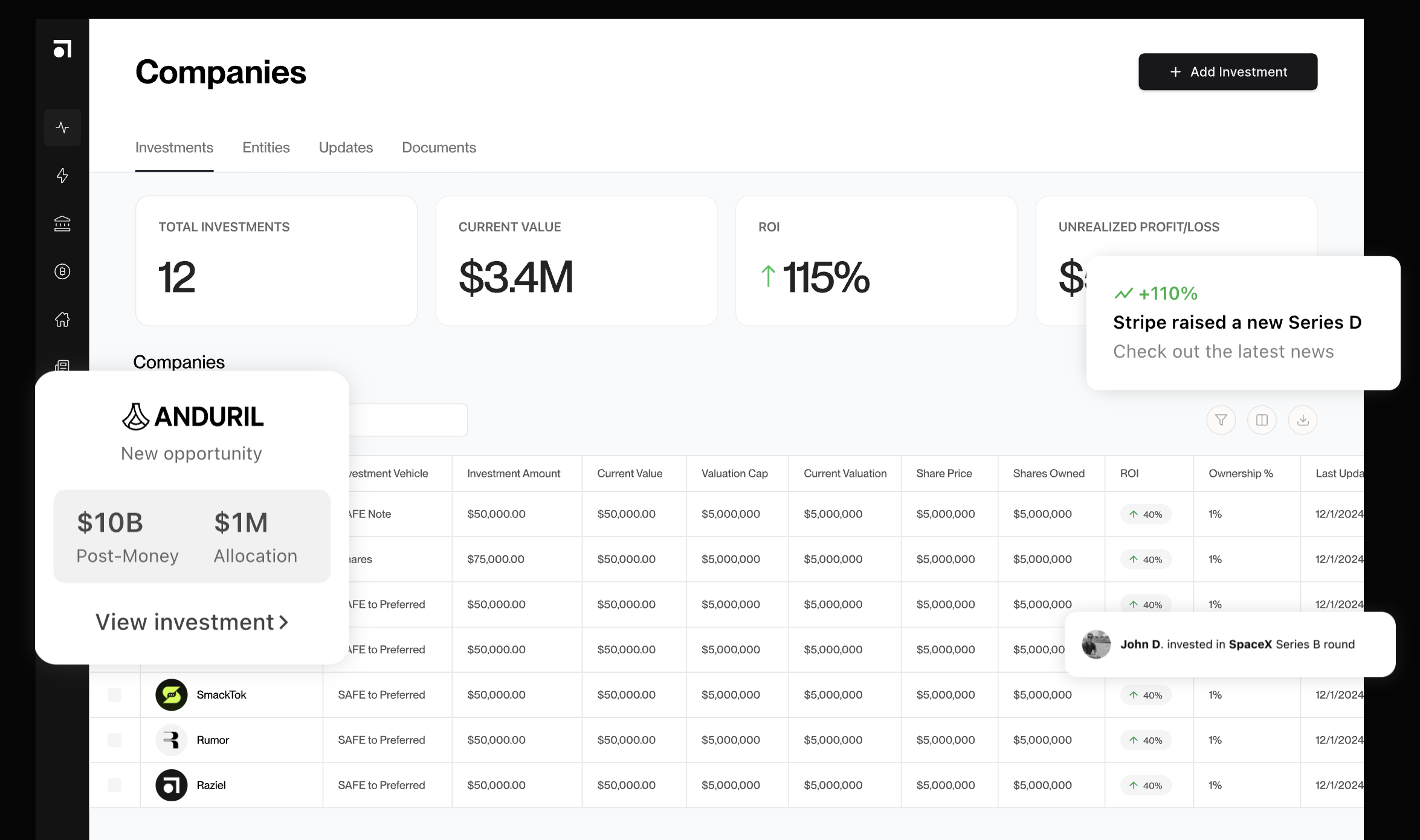Click the home sidebar icon
The image size is (1420, 840).
62,319
